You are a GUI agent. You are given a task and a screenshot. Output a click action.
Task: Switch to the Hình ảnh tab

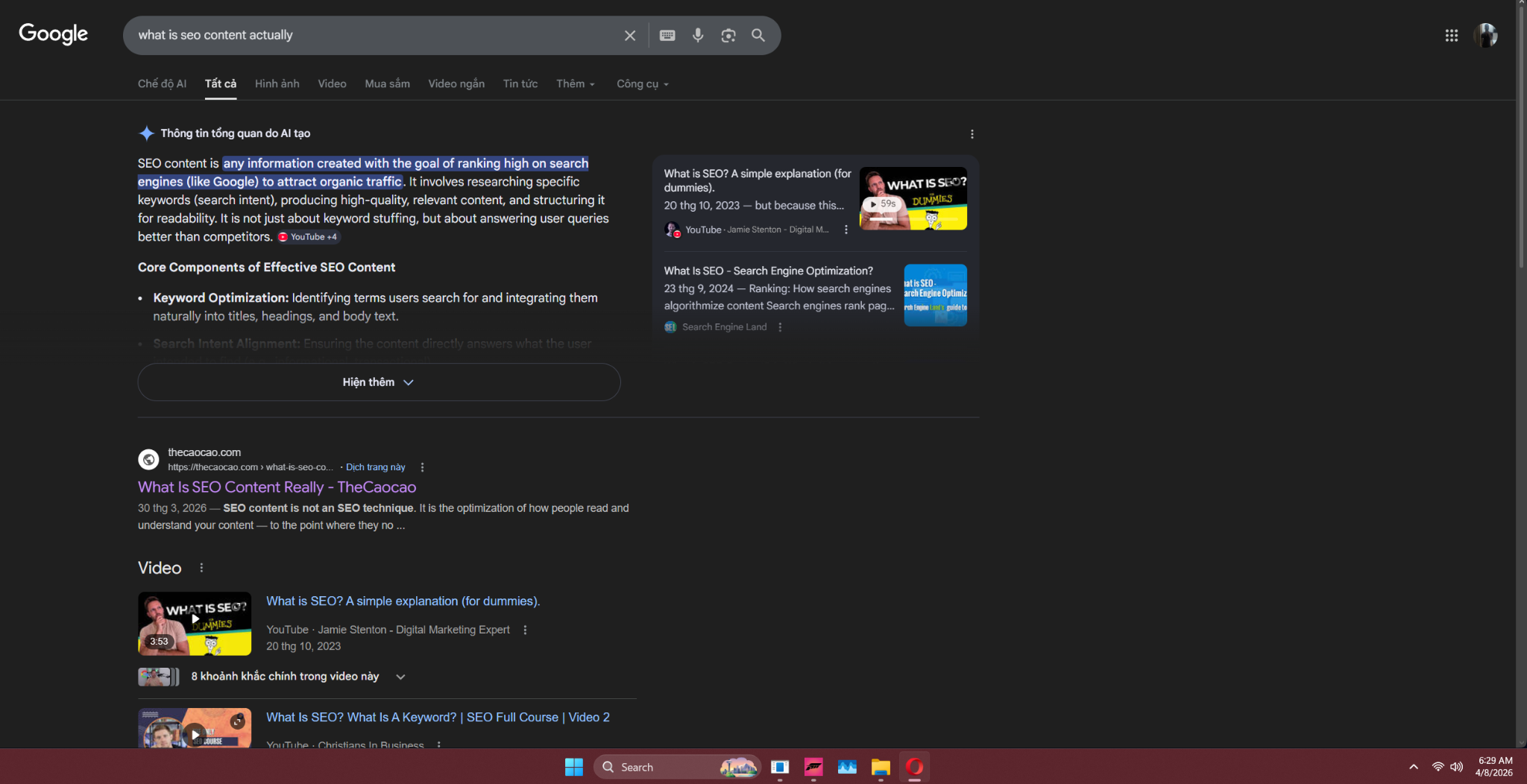[277, 84]
